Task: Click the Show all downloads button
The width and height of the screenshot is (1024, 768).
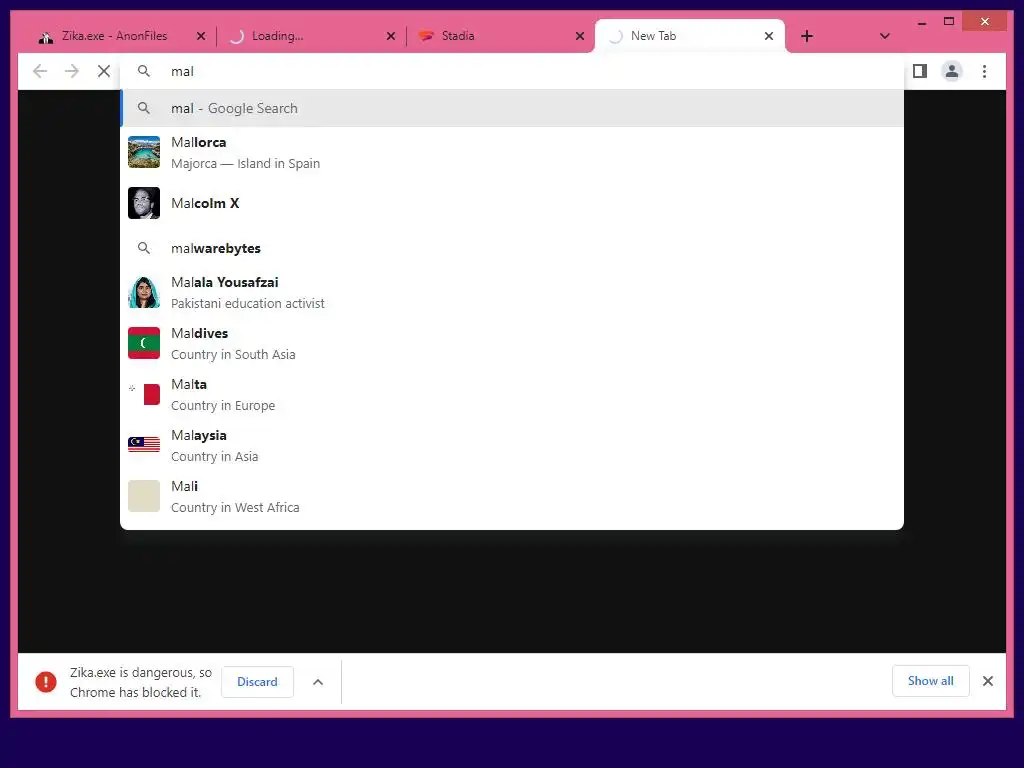Action: click(x=931, y=681)
